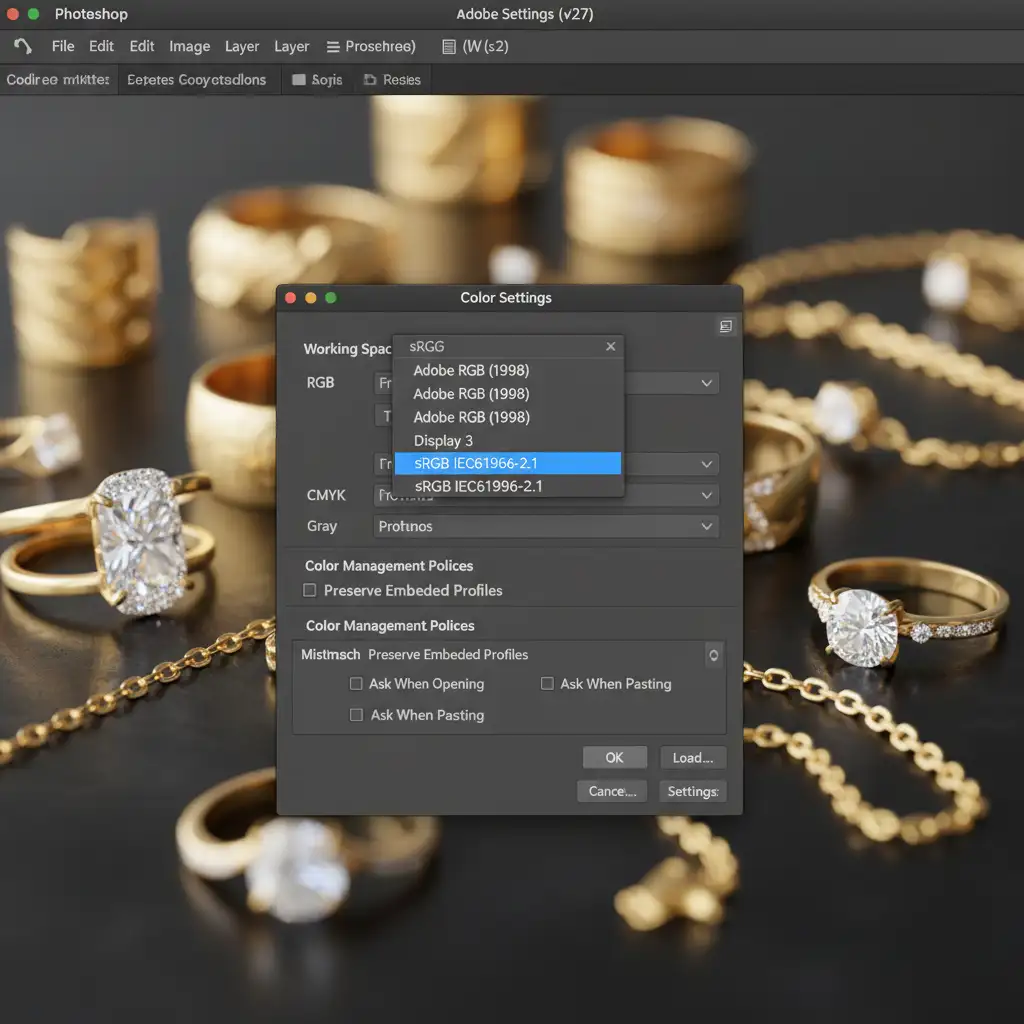Choose Display 3 from the profile list
Screen dimensions: 1024x1024
443,440
